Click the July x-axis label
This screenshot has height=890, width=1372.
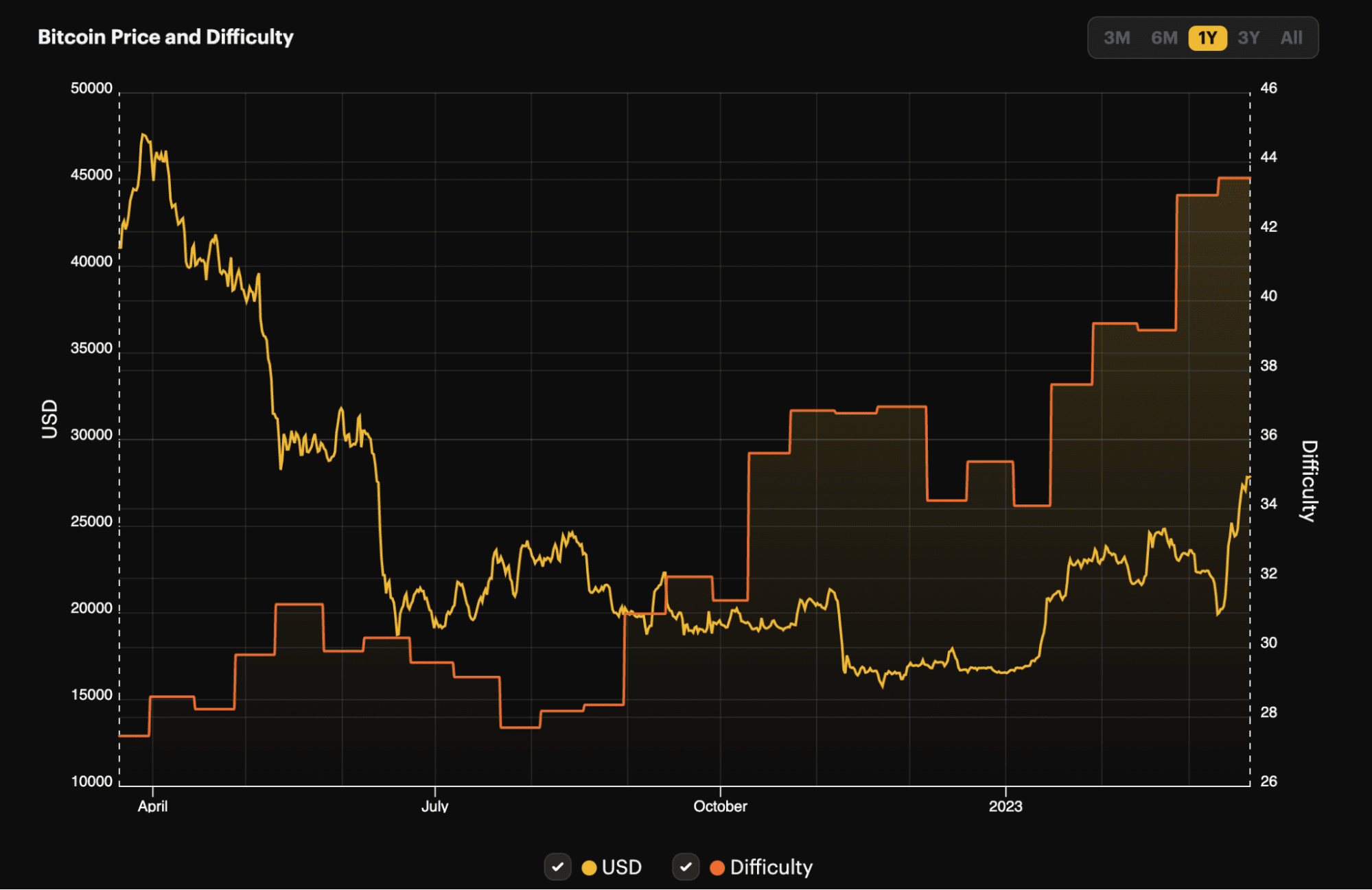(434, 806)
